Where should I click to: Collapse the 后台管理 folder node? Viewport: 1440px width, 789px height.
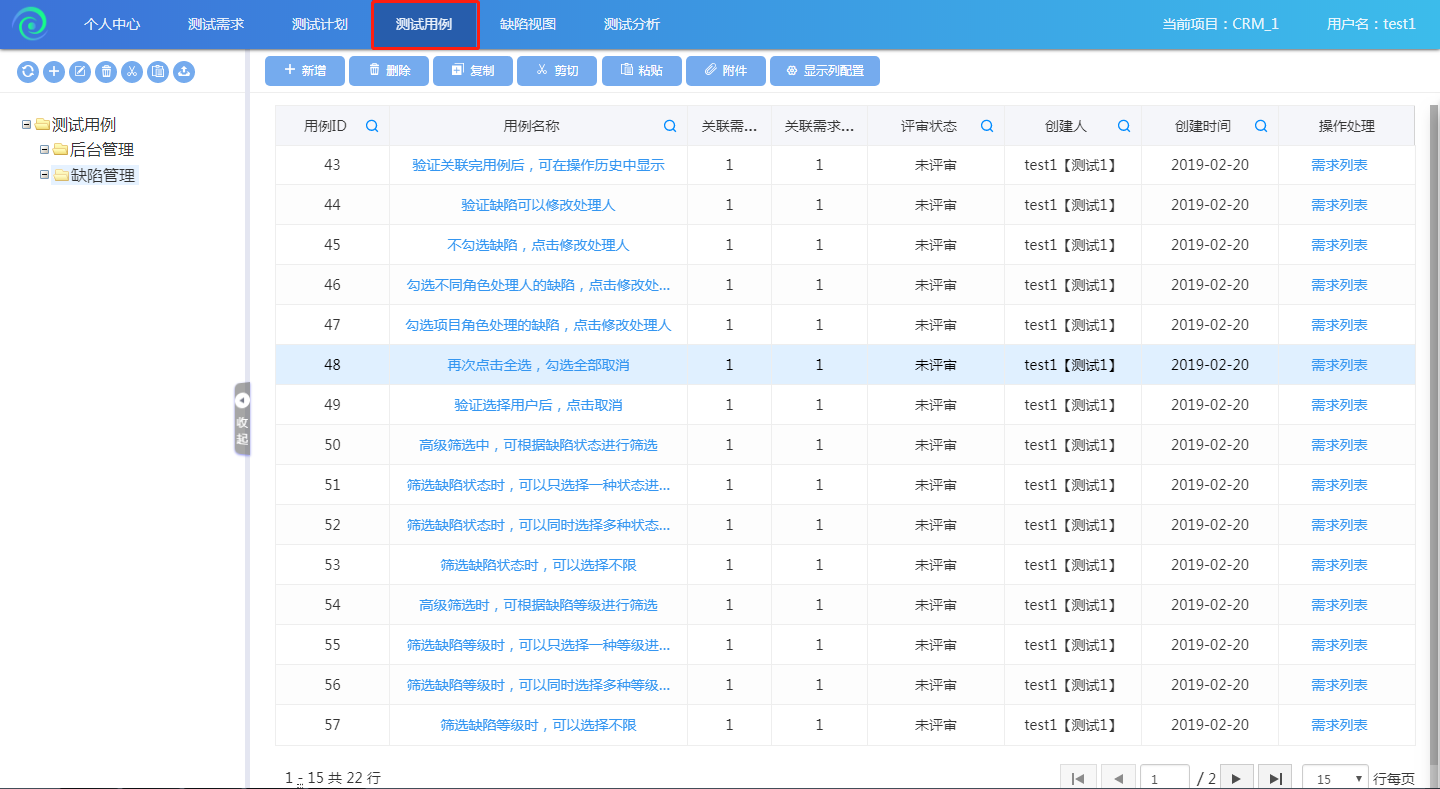44,150
